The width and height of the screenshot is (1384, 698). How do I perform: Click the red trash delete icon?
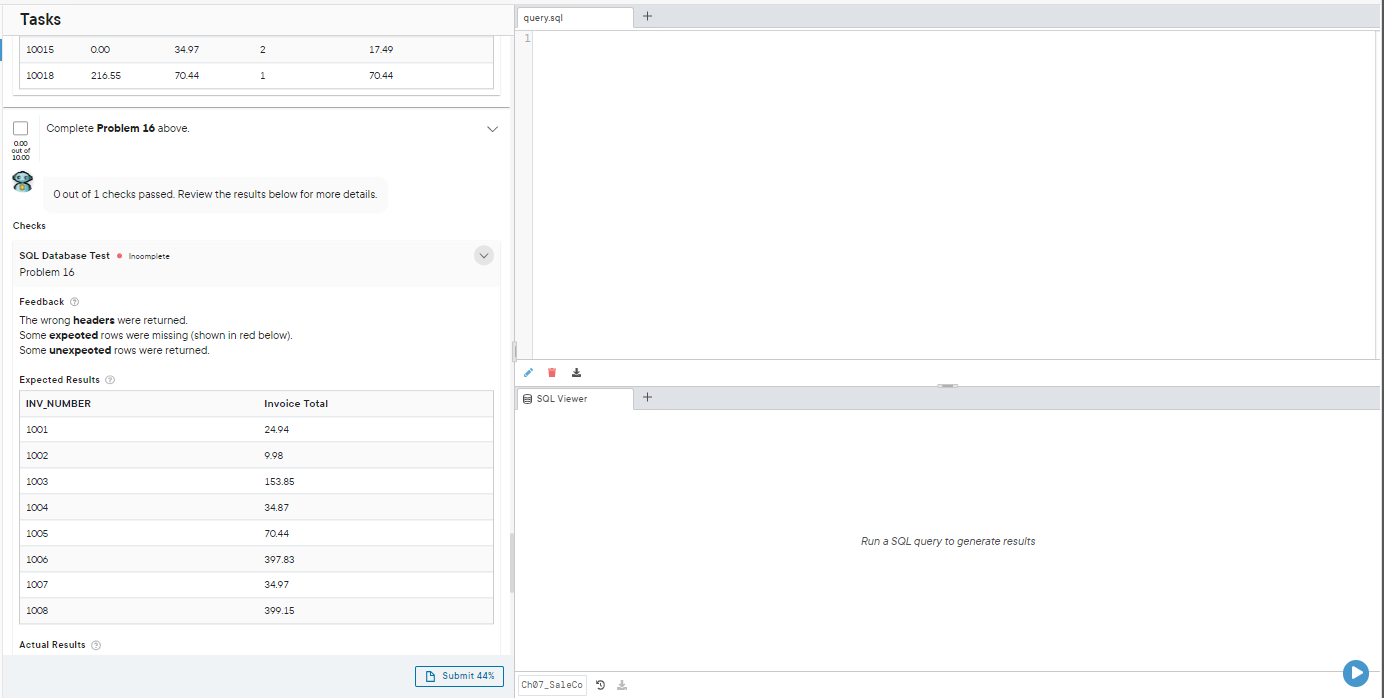click(x=552, y=373)
